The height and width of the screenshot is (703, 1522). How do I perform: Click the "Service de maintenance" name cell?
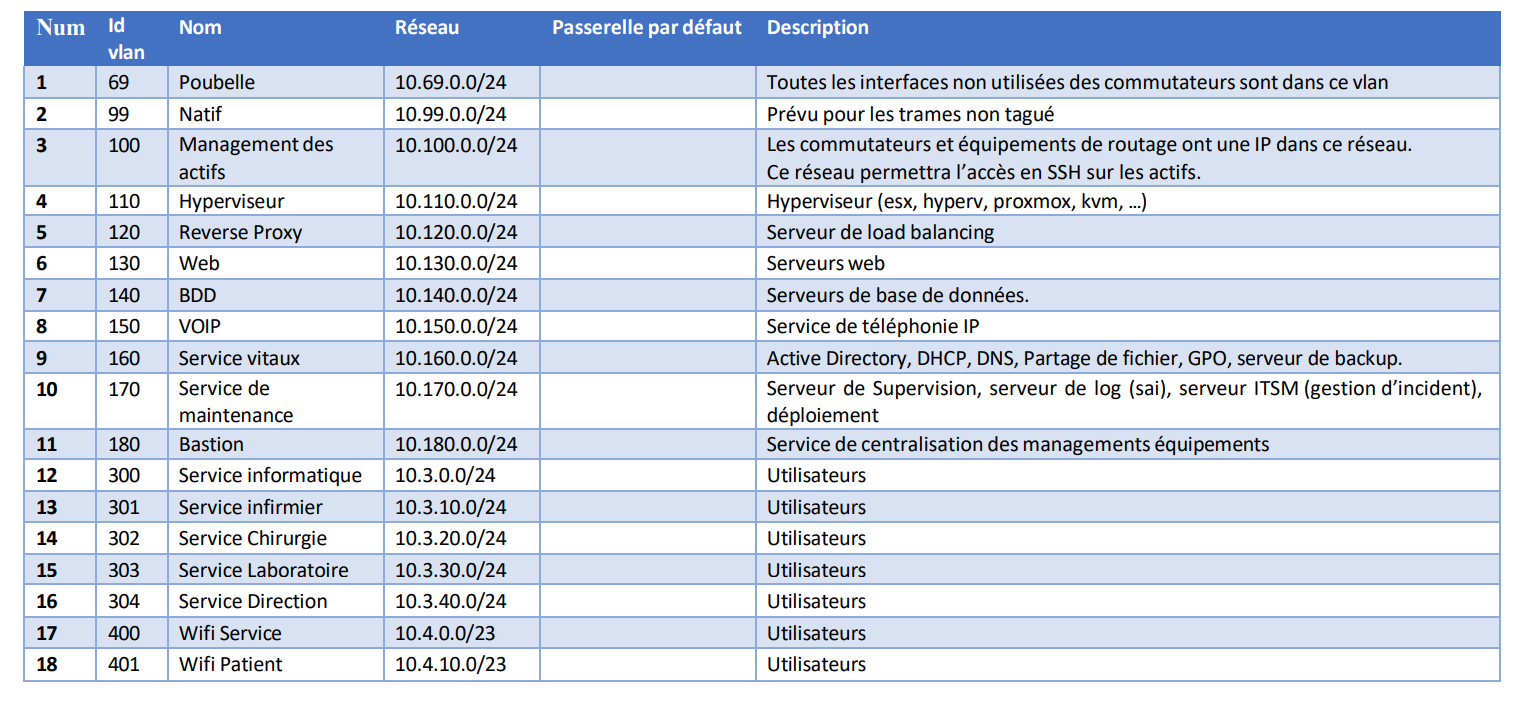pyautogui.click(x=236, y=402)
